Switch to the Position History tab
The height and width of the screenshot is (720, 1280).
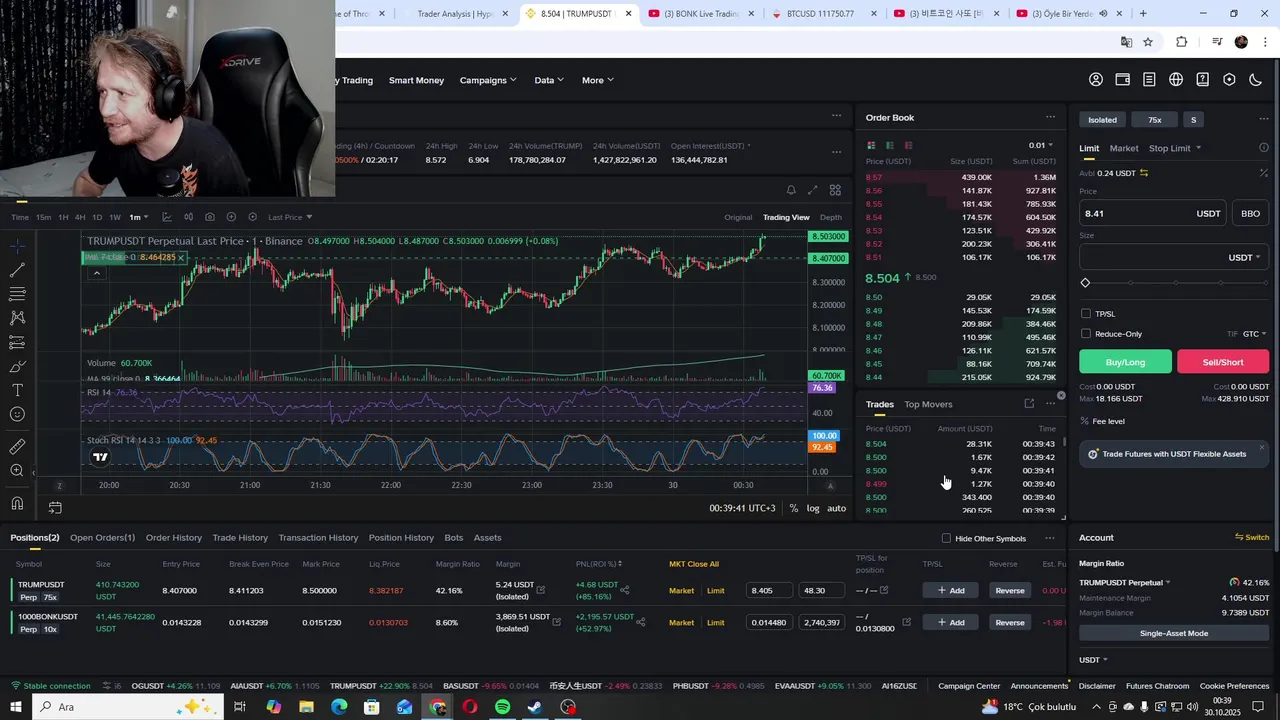click(x=401, y=538)
